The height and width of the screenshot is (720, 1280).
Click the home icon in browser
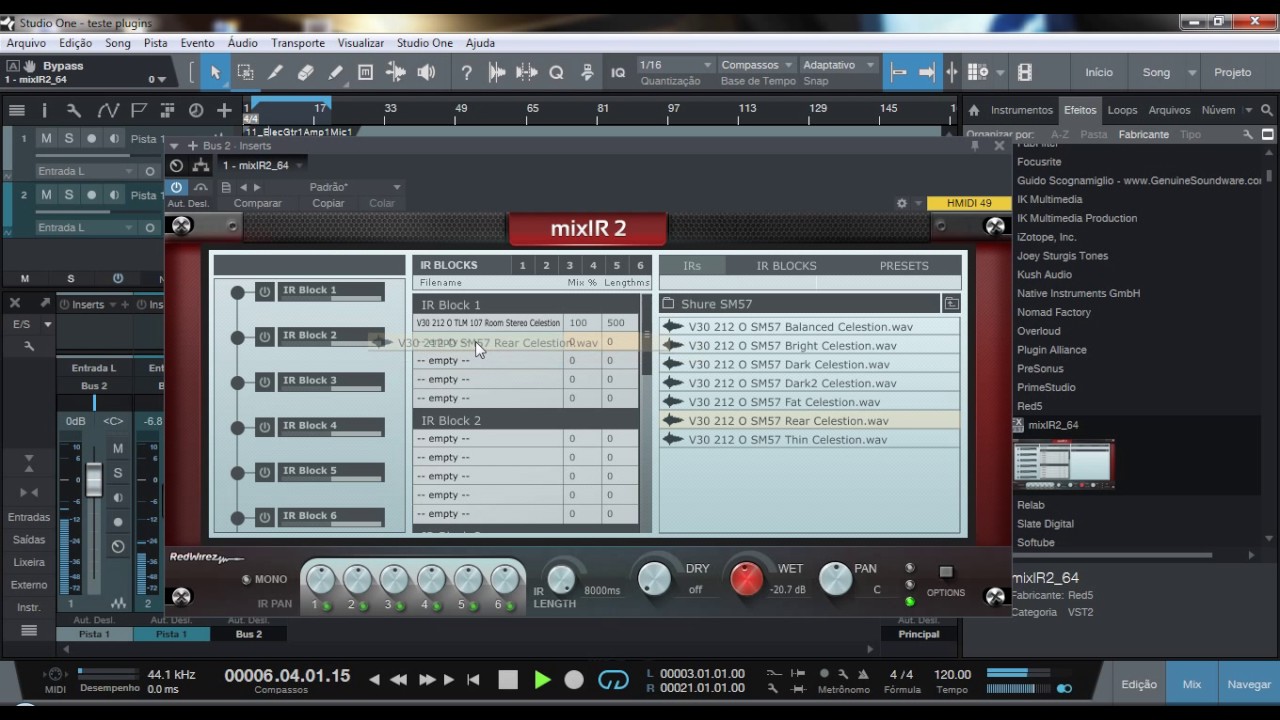pyautogui.click(x=974, y=110)
